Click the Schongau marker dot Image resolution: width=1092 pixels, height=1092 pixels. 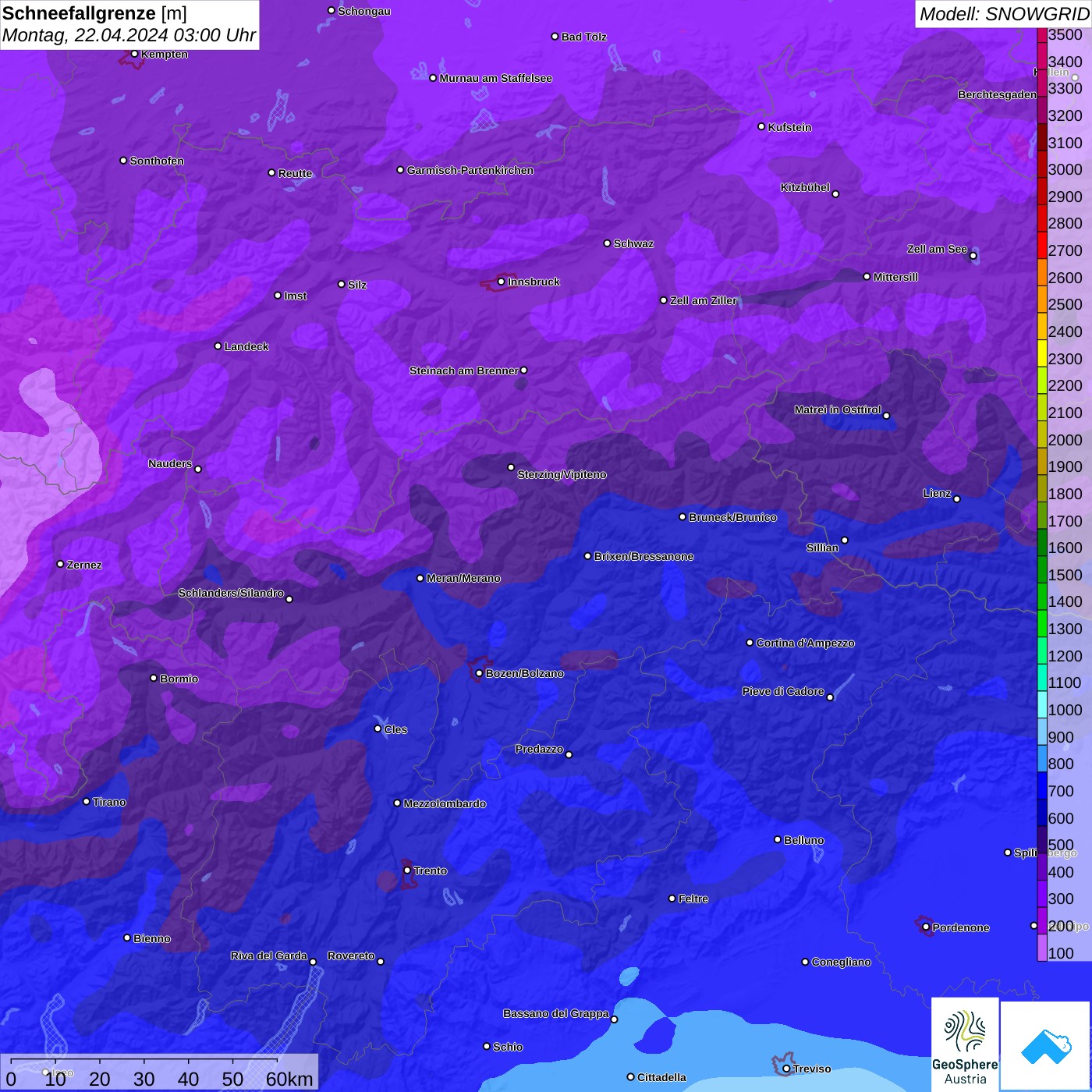pyautogui.click(x=331, y=11)
